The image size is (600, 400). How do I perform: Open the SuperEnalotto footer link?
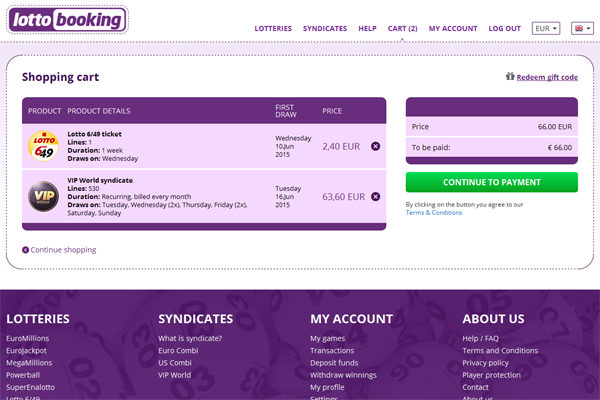(x=30, y=387)
